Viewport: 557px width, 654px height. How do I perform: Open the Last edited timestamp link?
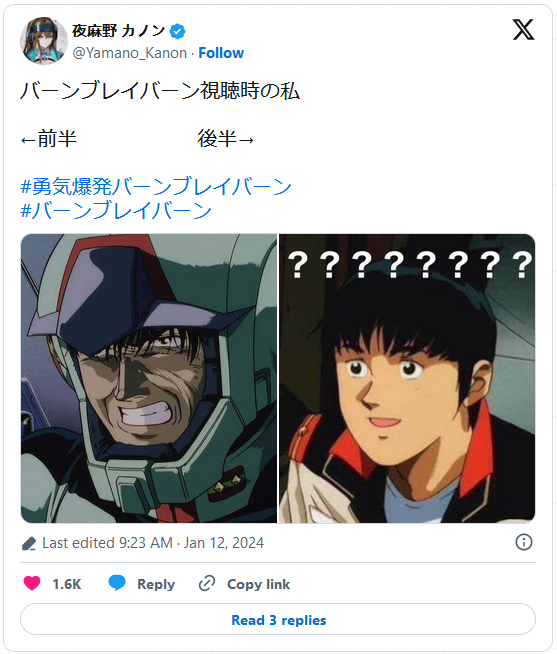(x=153, y=543)
